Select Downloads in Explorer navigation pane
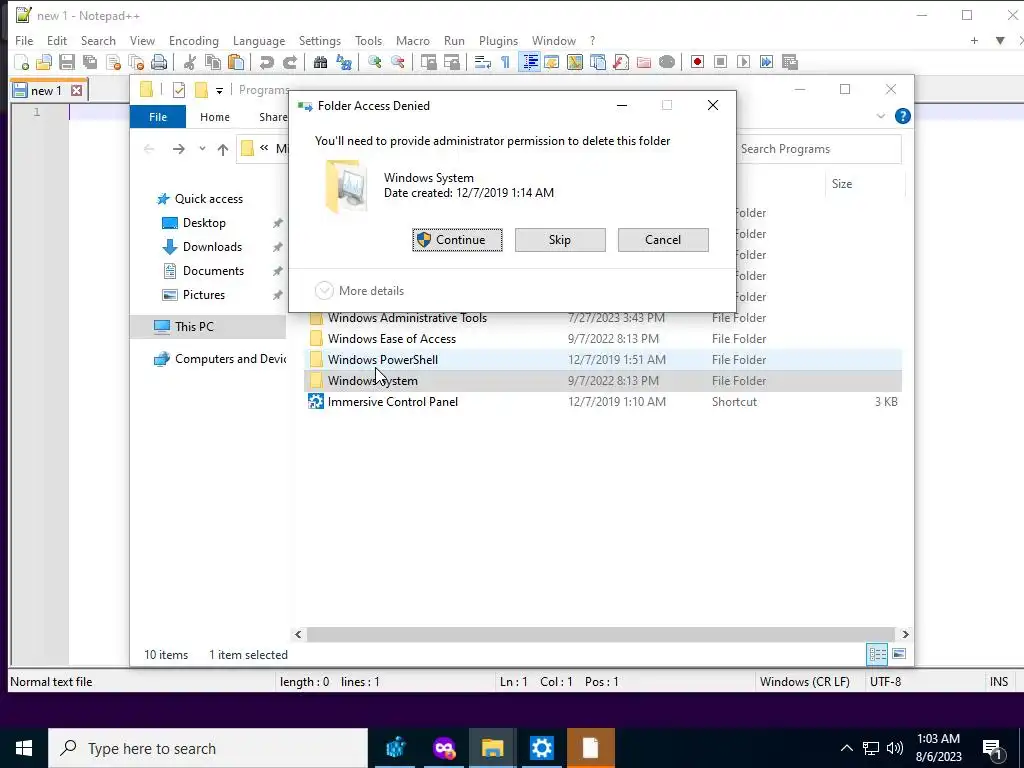 (212, 247)
